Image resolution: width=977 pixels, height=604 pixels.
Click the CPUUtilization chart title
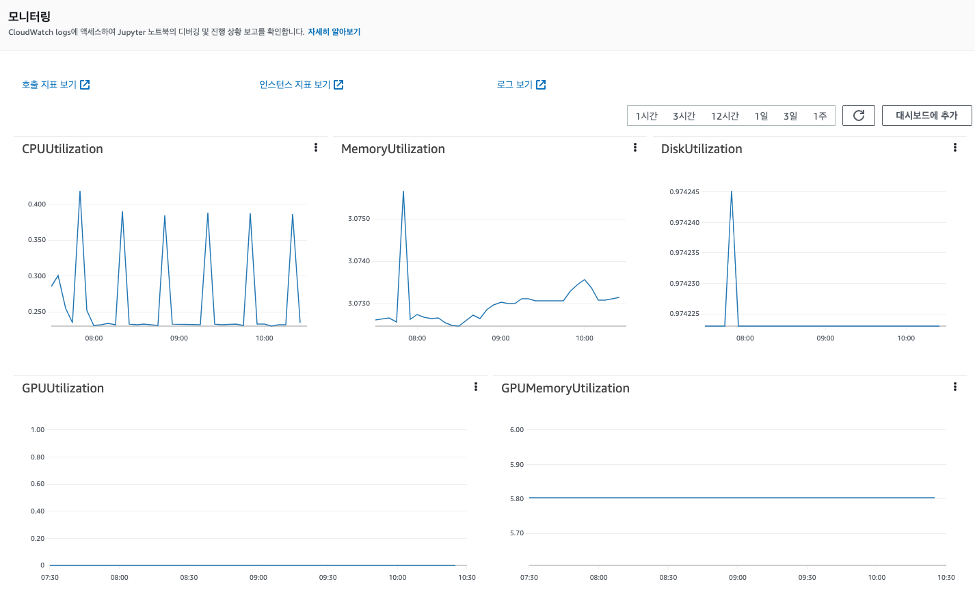pyautogui.click(x=62, y=148)
